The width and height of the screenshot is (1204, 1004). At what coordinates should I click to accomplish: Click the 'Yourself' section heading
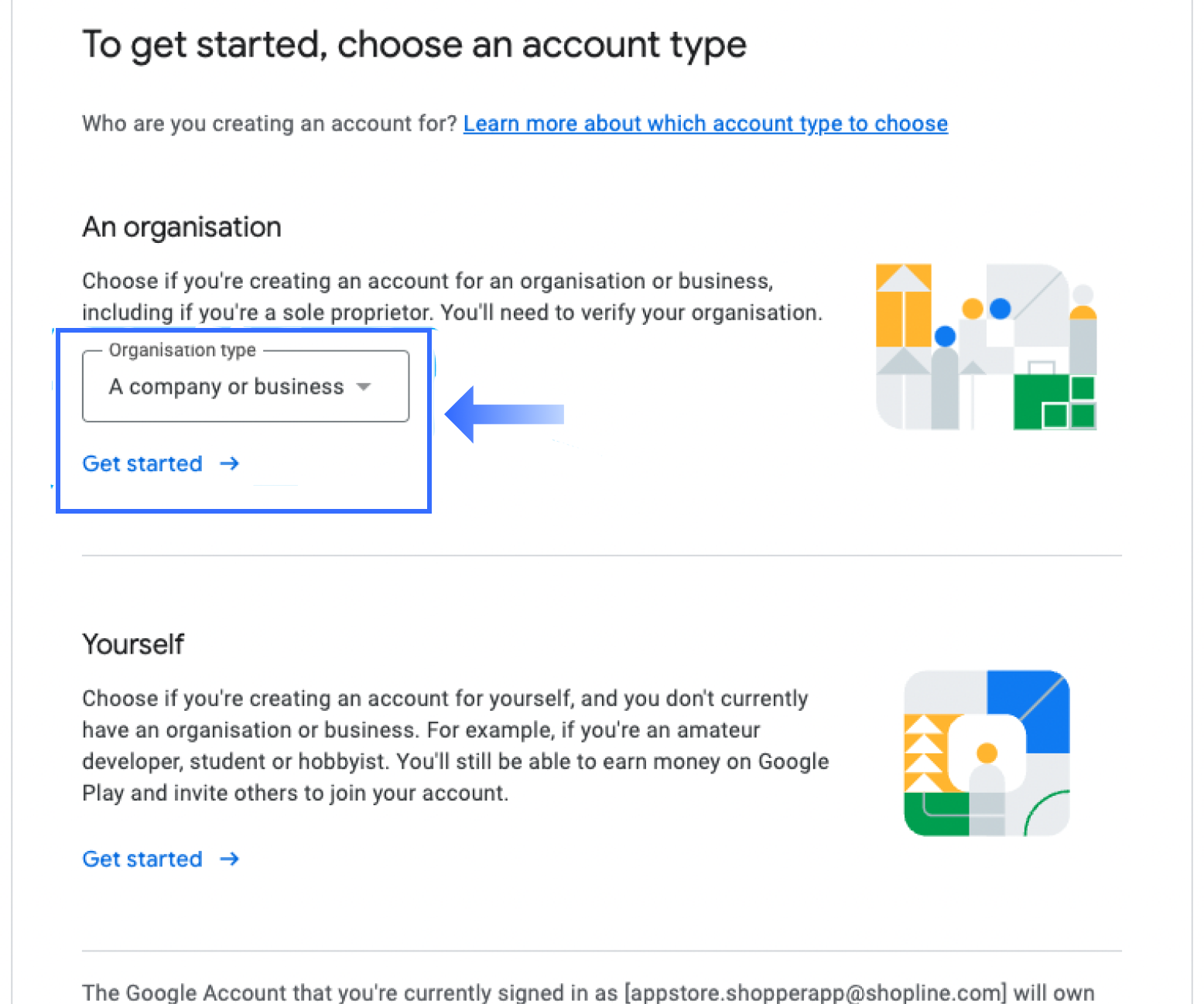point(133,644)
